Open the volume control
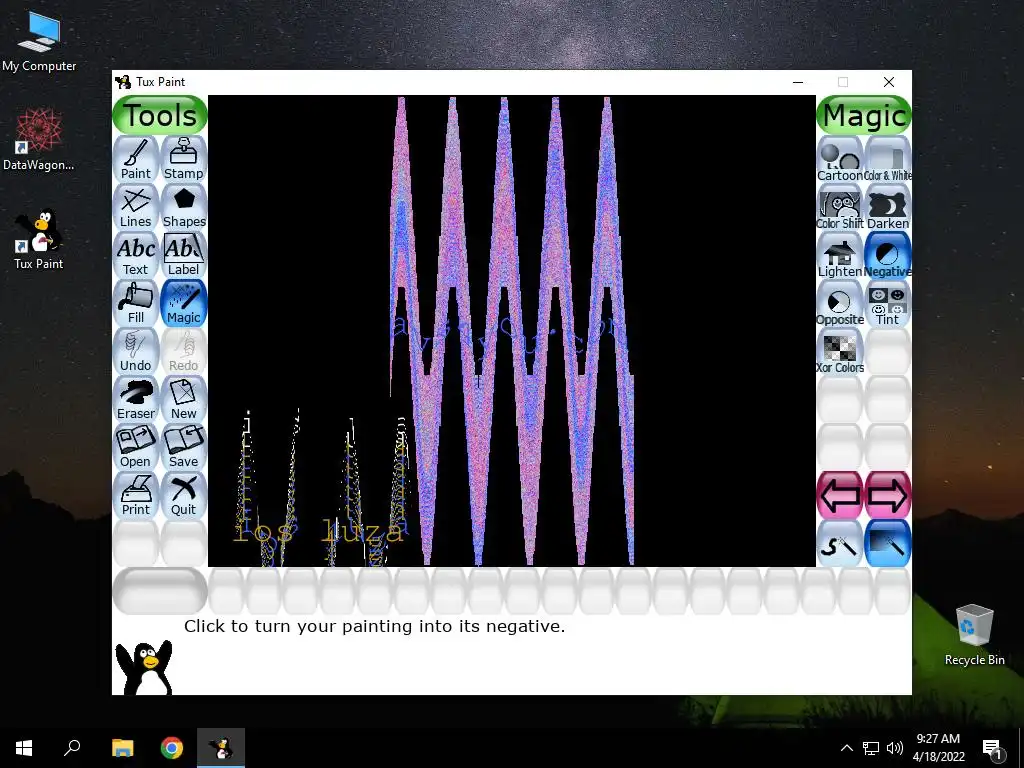1024x768 pixels. [x=895, y=748]
